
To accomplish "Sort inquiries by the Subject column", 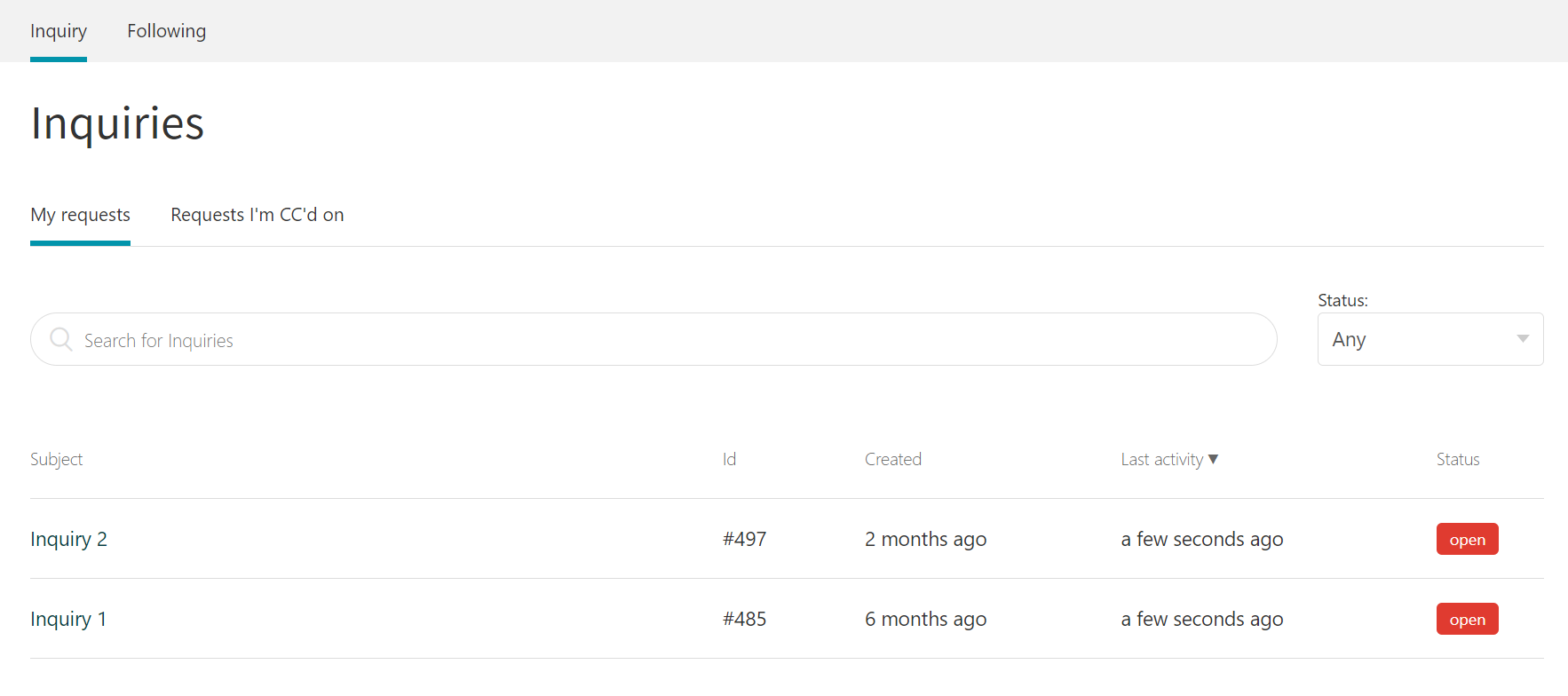I will tap(56, 459).
